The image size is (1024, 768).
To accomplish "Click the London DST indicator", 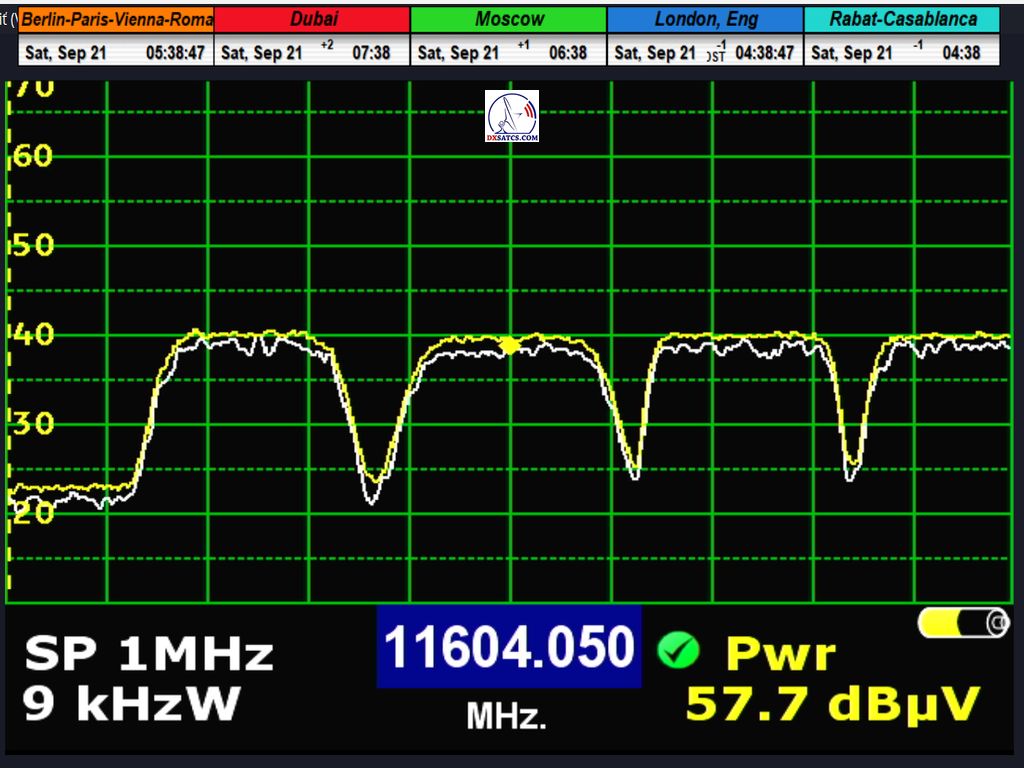I will pos(716,55).
